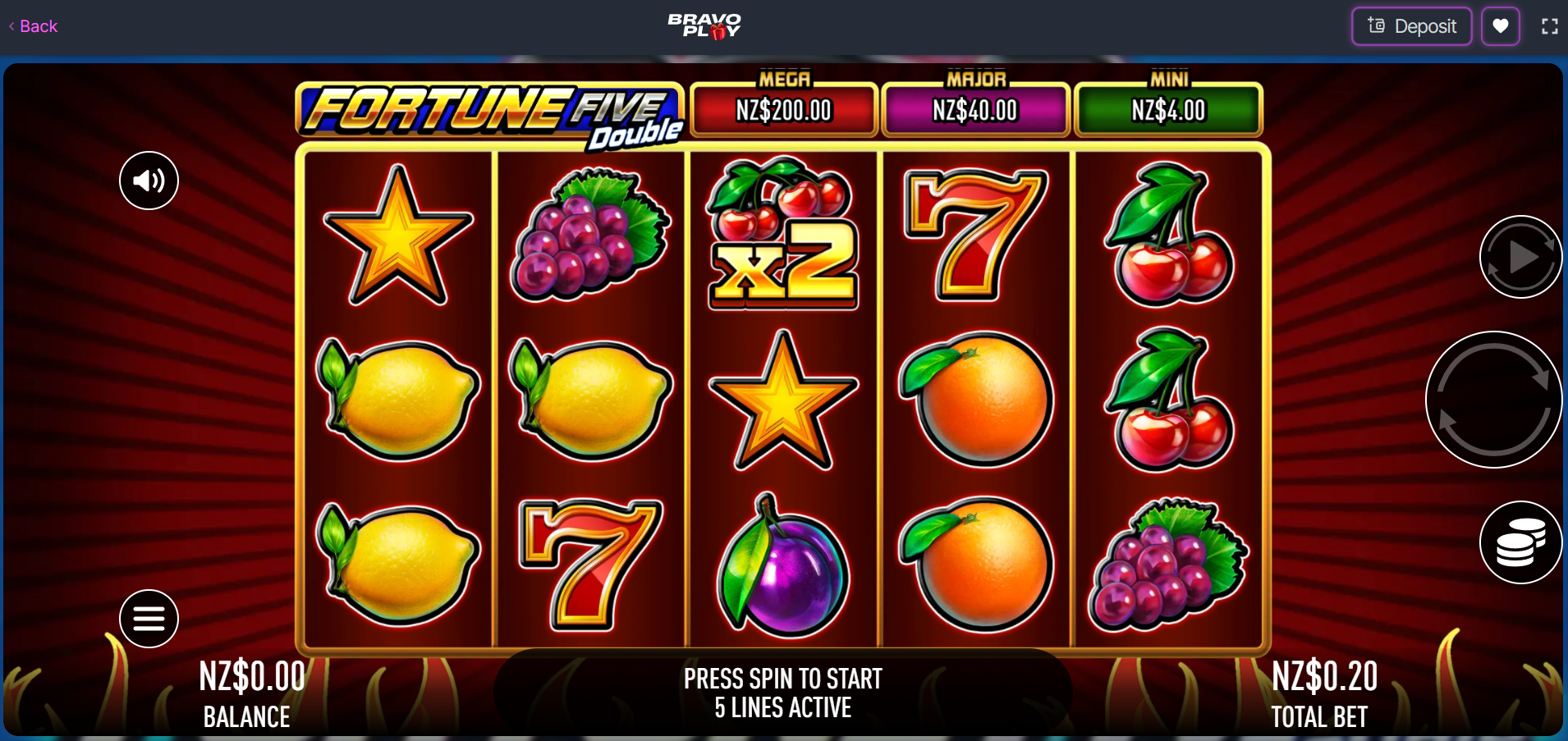The height and width of the screenshot is (741, 1568).
Task: Click the Deposit button
Action: coord(1411,26)
